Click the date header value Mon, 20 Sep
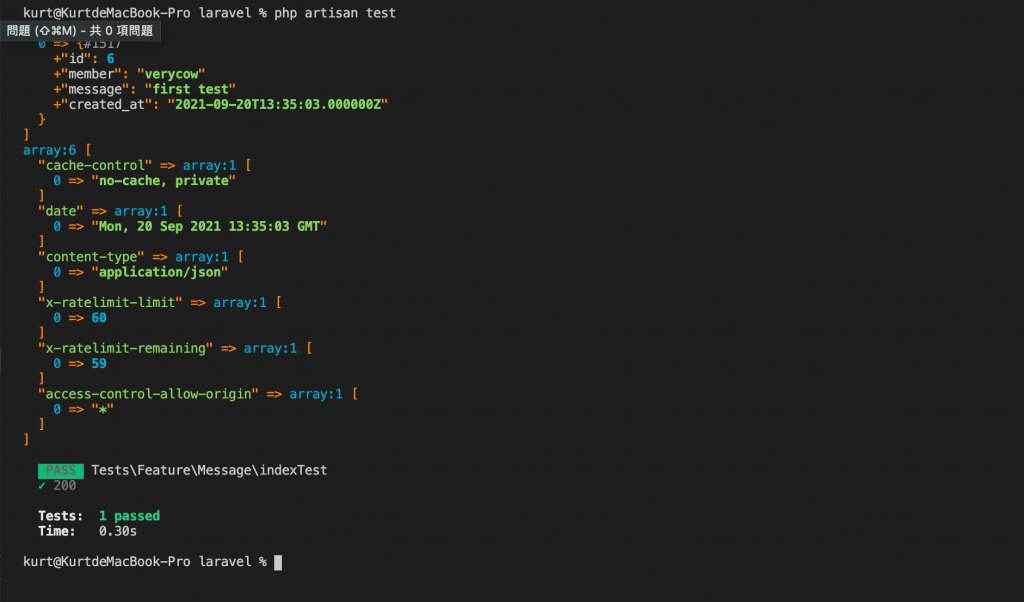Image resolution: width=1024 pixels, height=602 pixels. (209, 227)
